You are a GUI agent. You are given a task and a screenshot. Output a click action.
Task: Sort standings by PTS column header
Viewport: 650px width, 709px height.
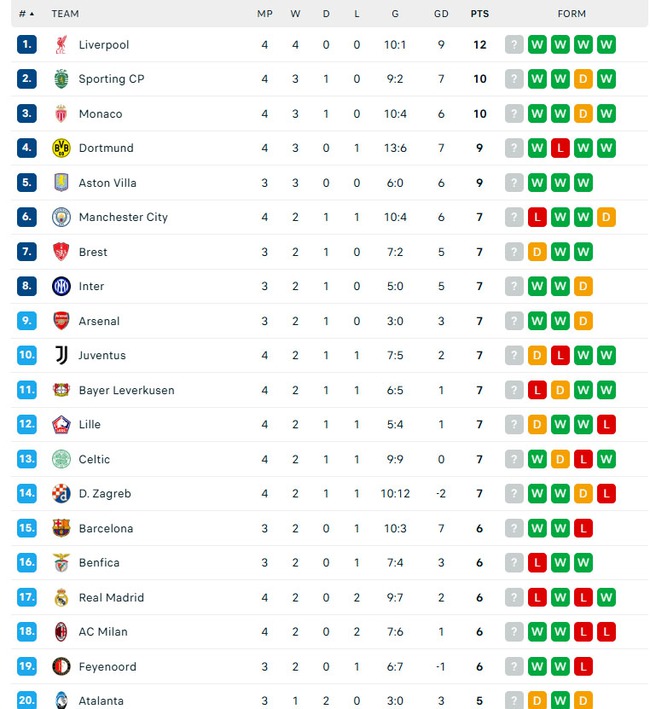[x=479, y=14]
